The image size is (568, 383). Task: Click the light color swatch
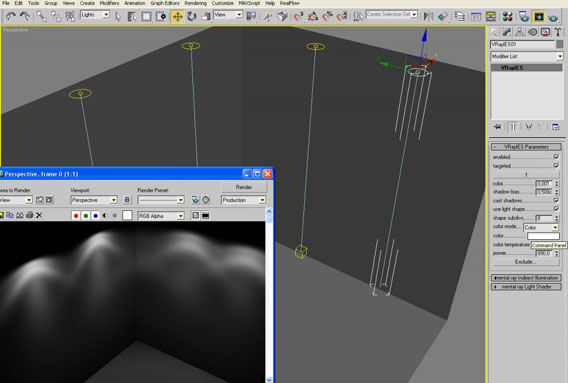pyautogui.click(x=543, y=236)
